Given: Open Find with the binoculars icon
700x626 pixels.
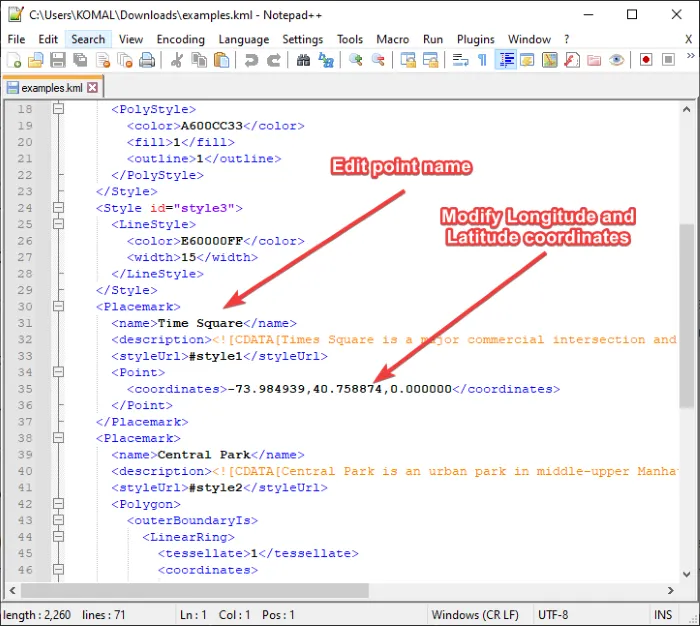Looking at the screenshot, I should pyautogui.click(x=304, y=60).
